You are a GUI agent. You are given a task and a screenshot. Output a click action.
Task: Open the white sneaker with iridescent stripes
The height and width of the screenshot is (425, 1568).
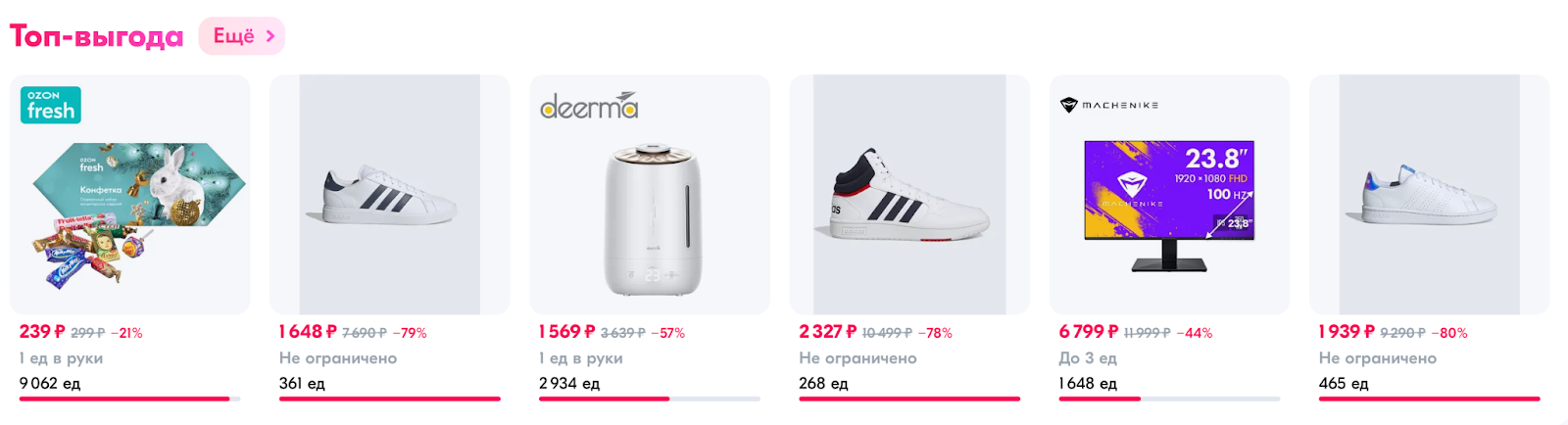(x=1429, y=196)
